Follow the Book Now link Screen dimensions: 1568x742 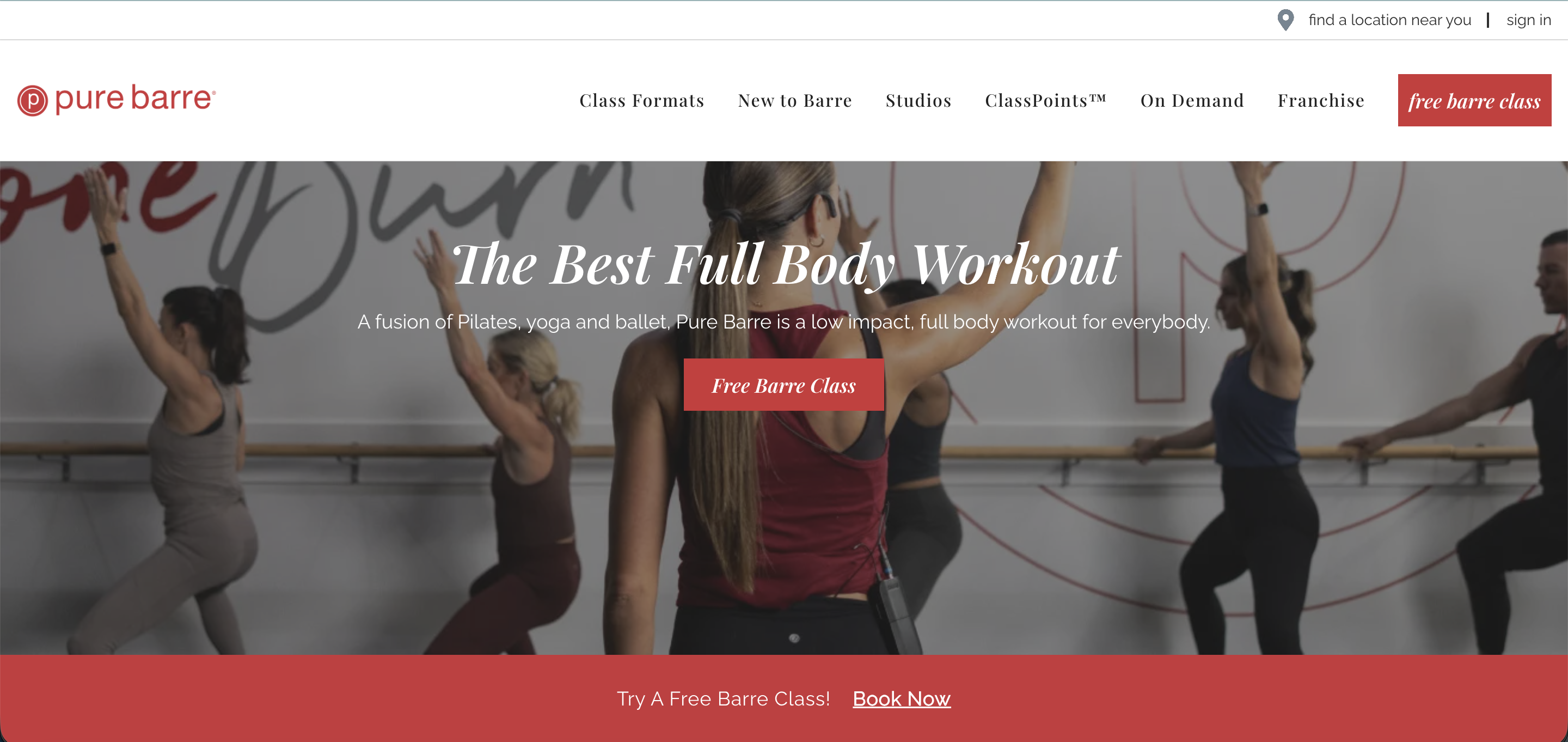[x=902, y=699]
